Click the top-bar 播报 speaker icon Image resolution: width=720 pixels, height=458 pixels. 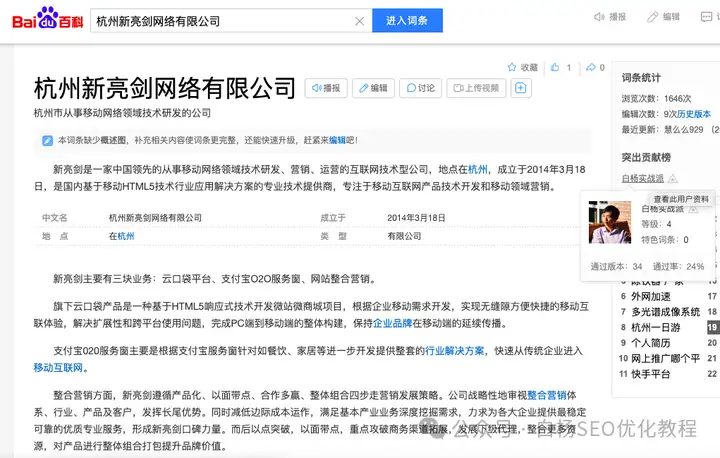(x=599, y=17)
